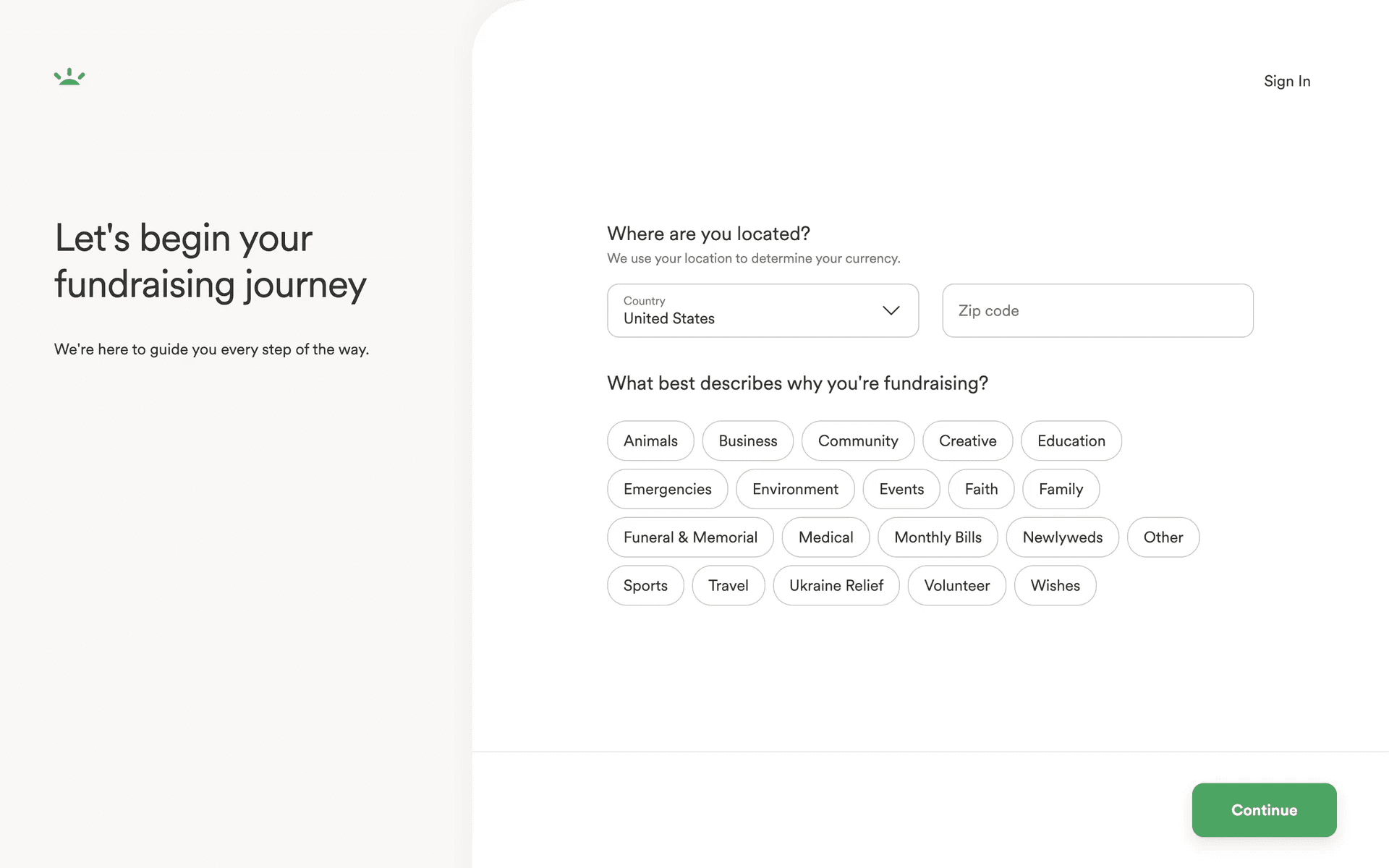Pick the Other category chip
This screenshot has height=868, width=1389.
pos(1163,537)
